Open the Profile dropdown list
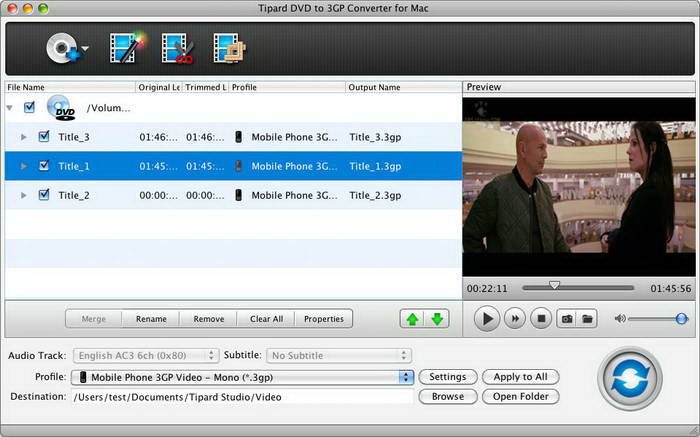This screenshot has width=700, height=437. pos(242,377)
